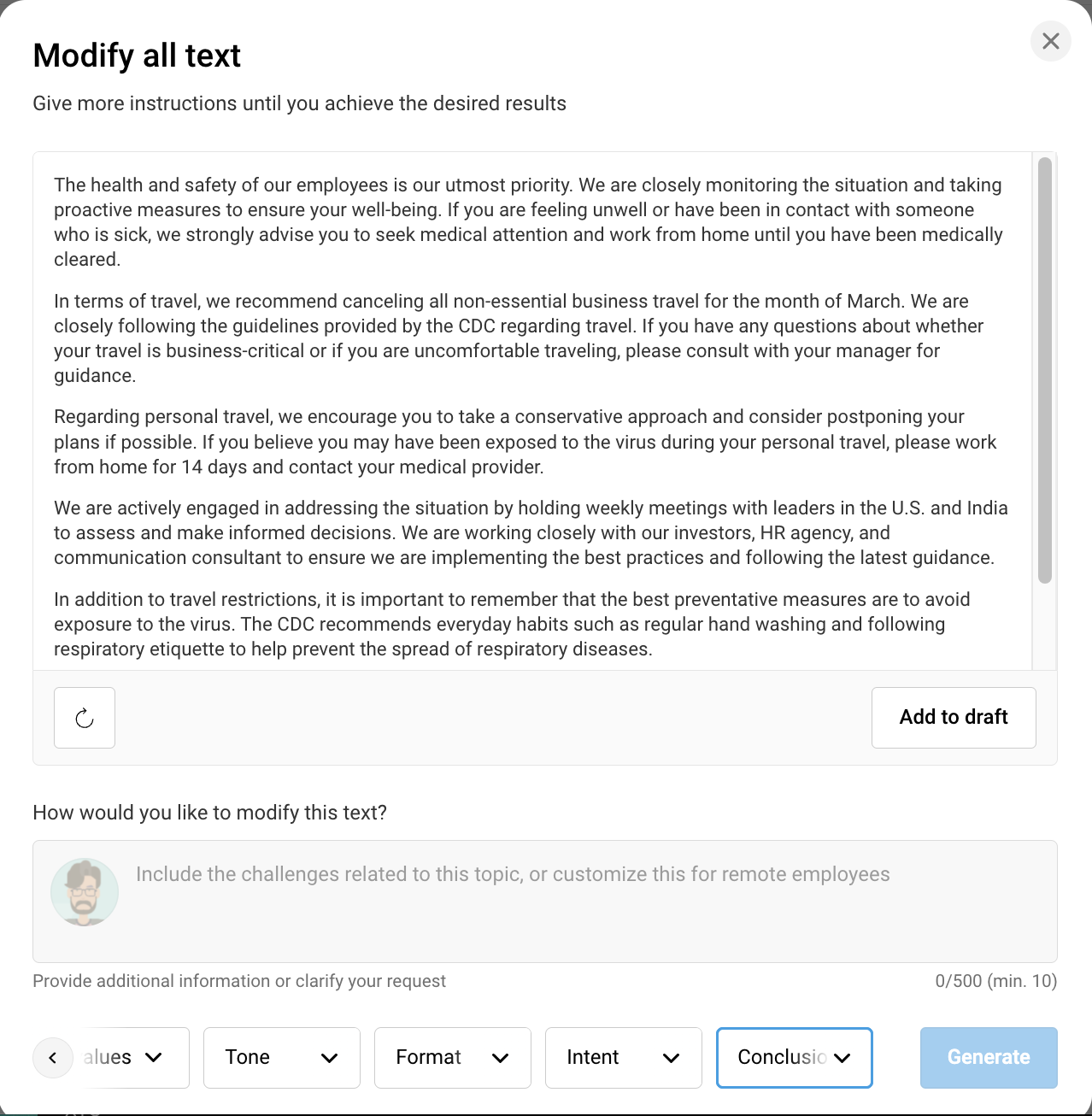This screenshot has width=1092, height=1116.
Task: Place cursor in the health and safety paragraph
Action: [x=513, y=222]
